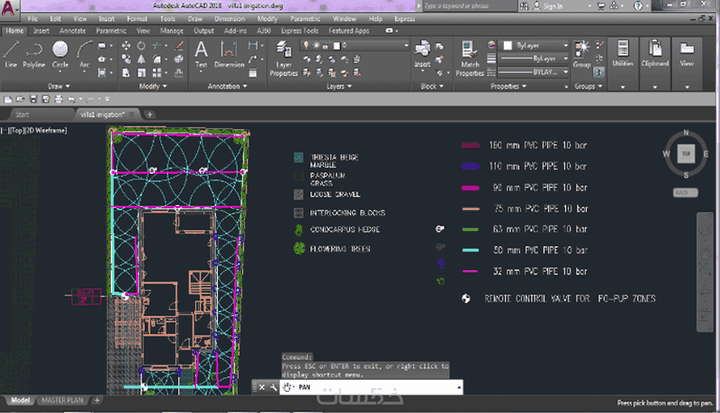Open the Dimension menu
This screenshot has height=413, width=720.
click(230, 19)
